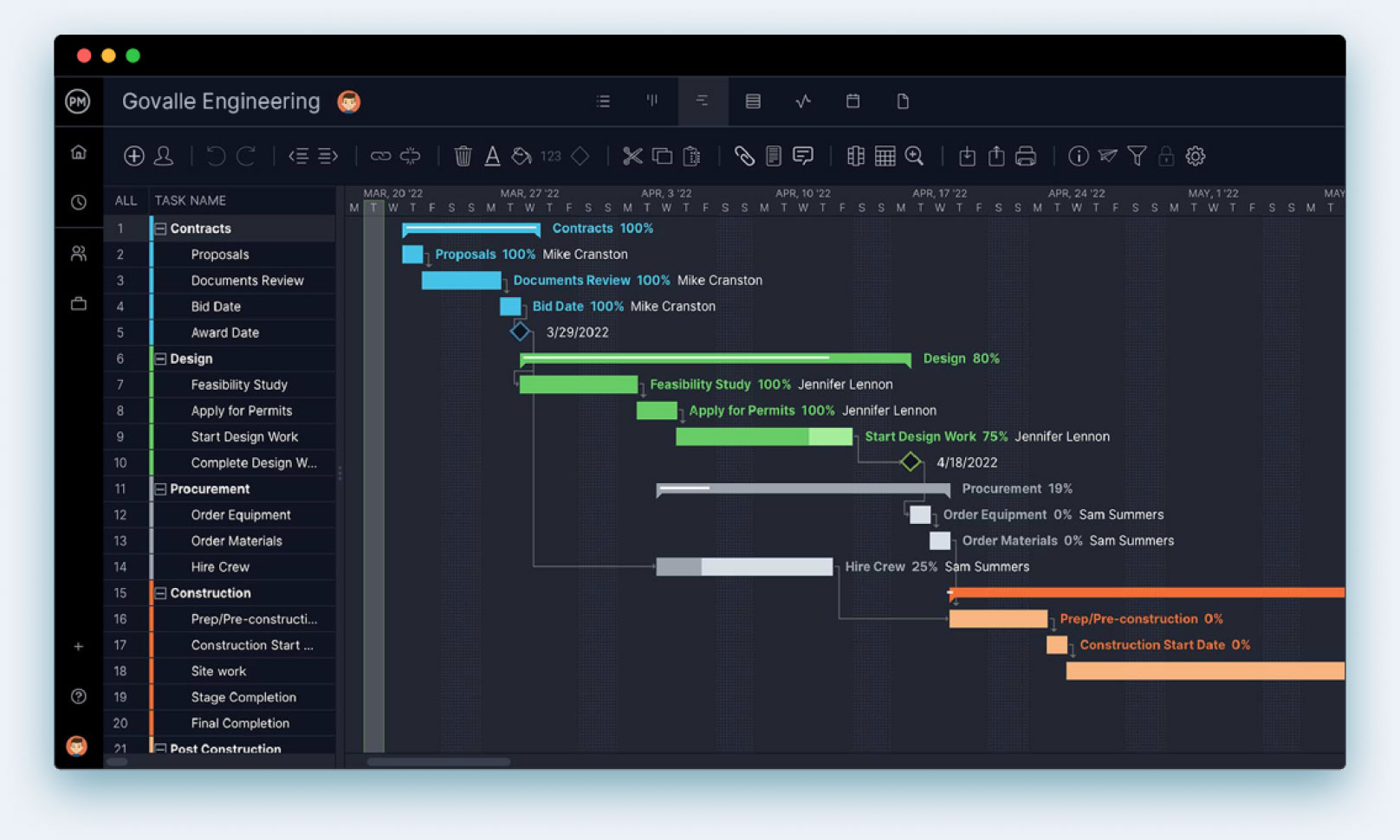Open help question mark icon
This screenshot has height=840, width=1400.
pos(78,696)
